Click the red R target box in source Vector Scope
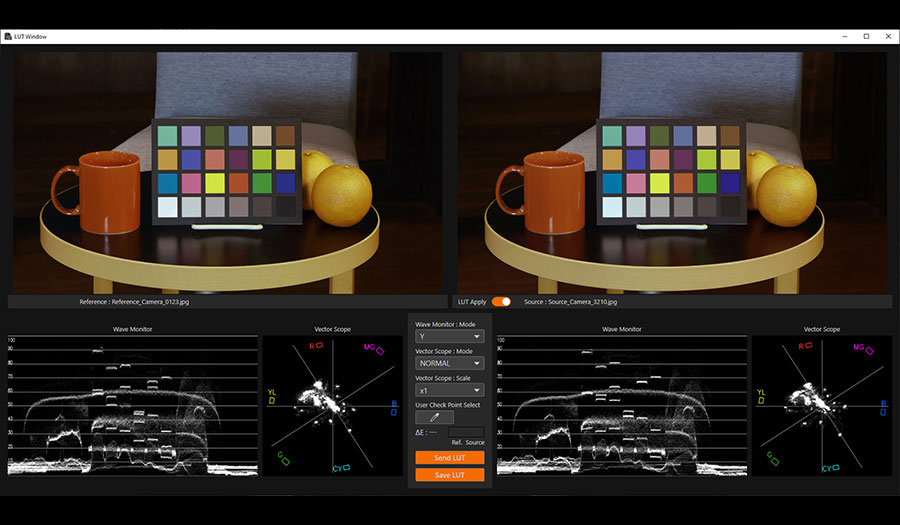 tap(808, 345)
